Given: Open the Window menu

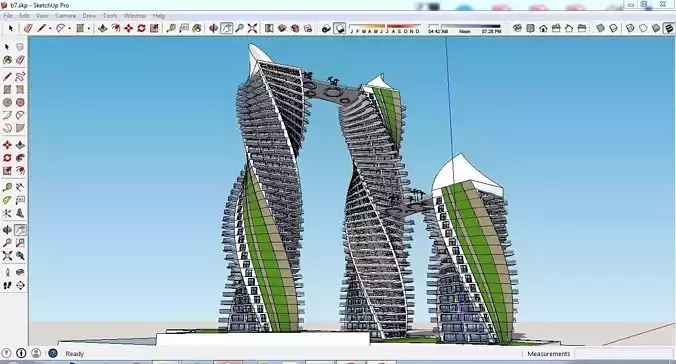Looking at the screenshot, I should [135, 16].
